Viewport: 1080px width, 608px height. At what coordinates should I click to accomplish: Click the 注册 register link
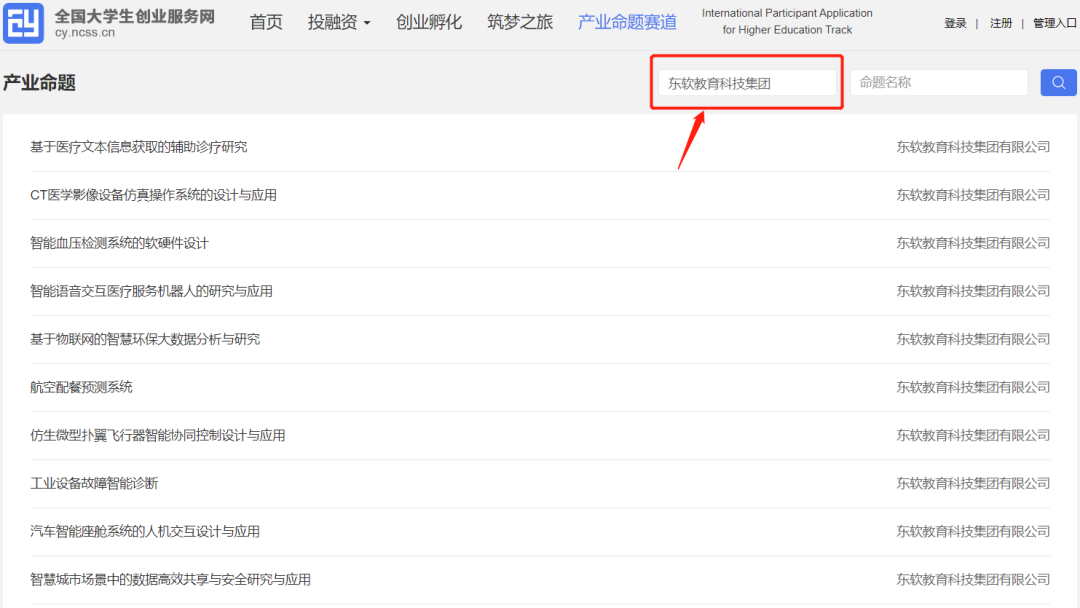[x=1001, y=23]
